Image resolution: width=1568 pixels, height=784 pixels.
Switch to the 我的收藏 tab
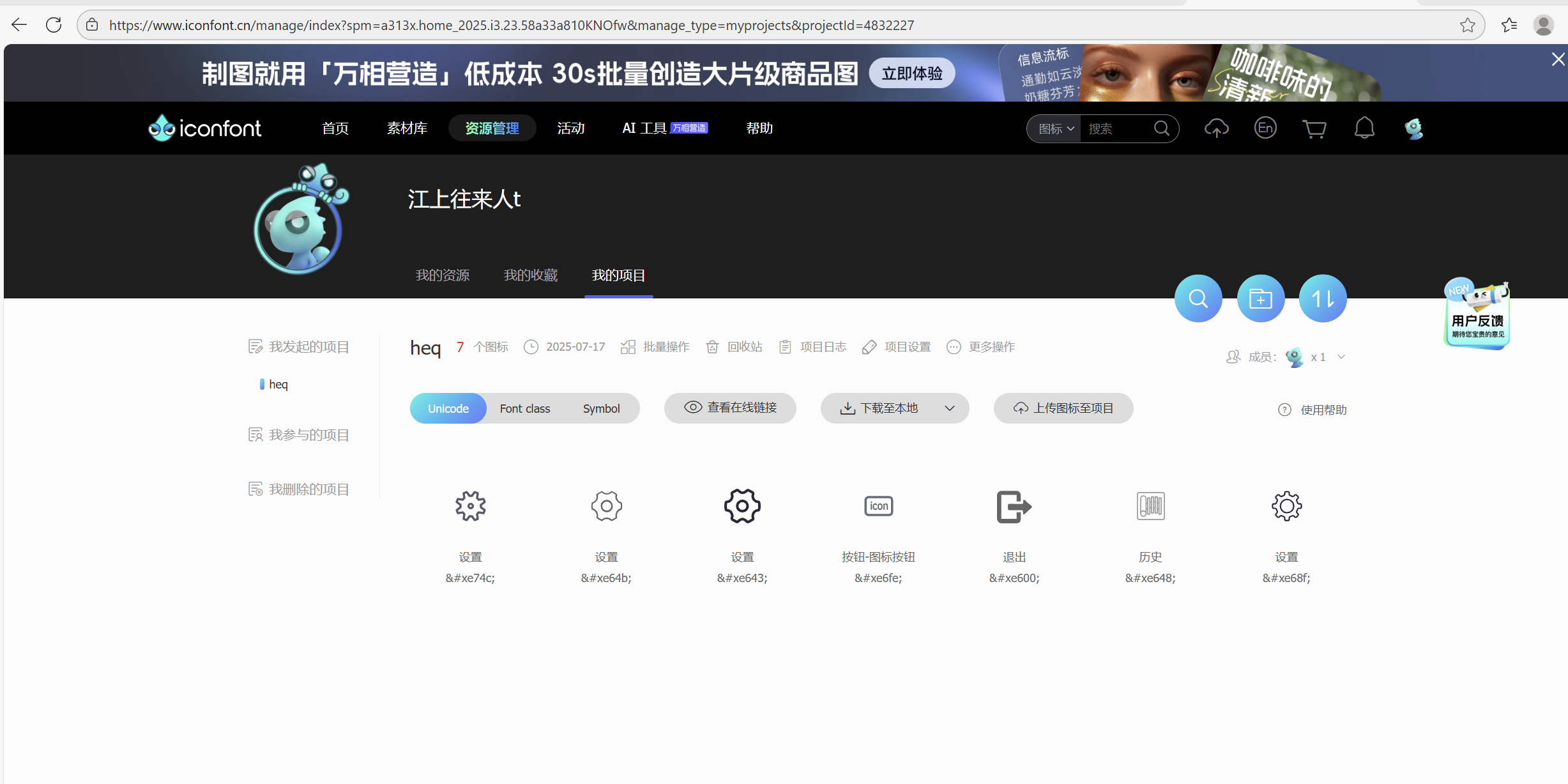530,275
